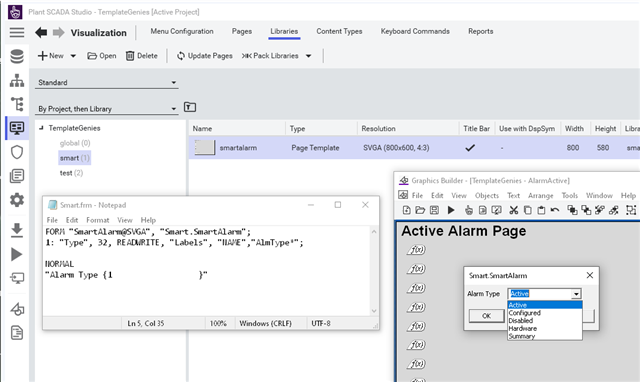Click the Open button in toolbar

102,56
